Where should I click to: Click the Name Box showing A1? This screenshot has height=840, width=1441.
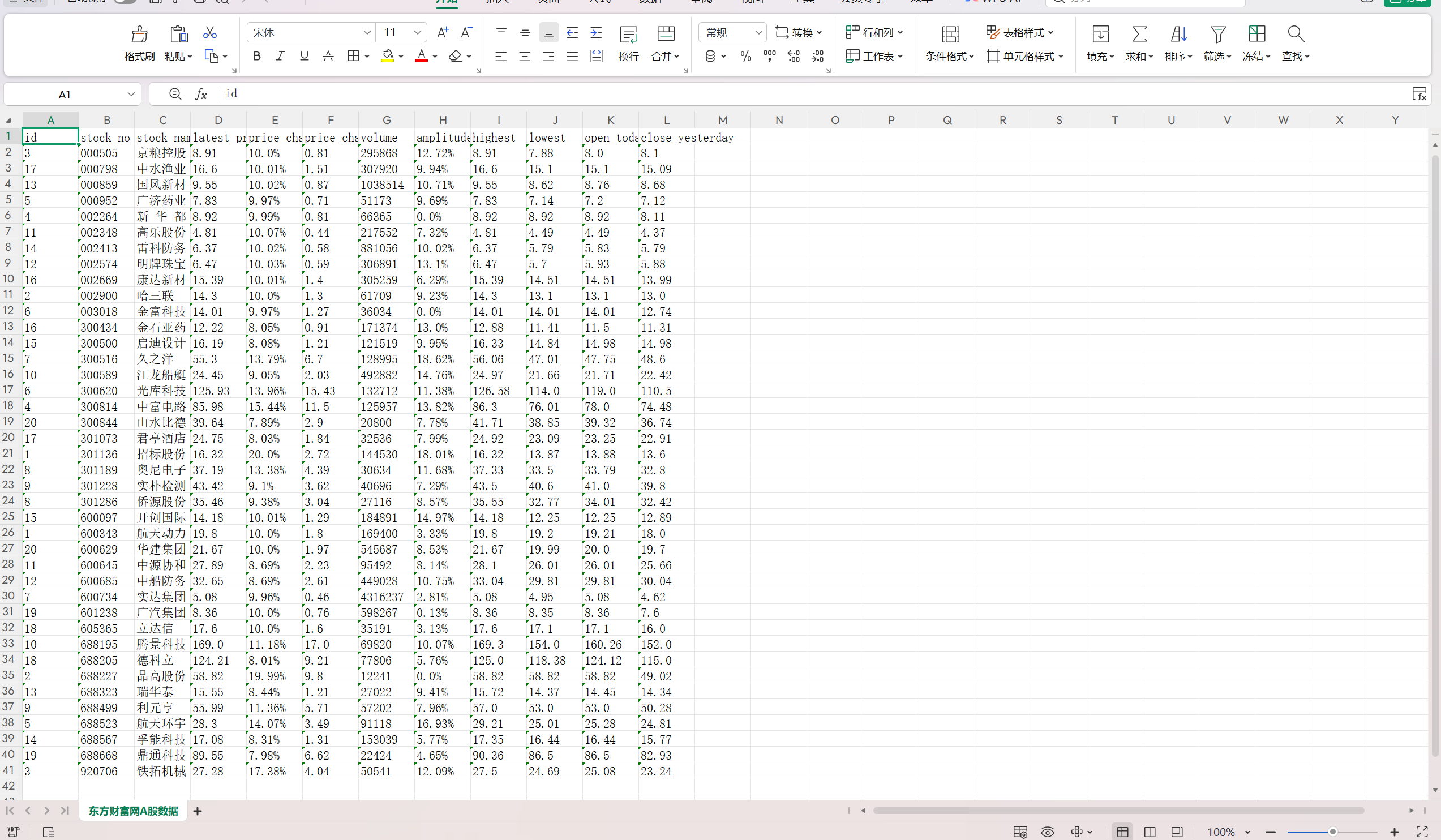tap(65, 95)
